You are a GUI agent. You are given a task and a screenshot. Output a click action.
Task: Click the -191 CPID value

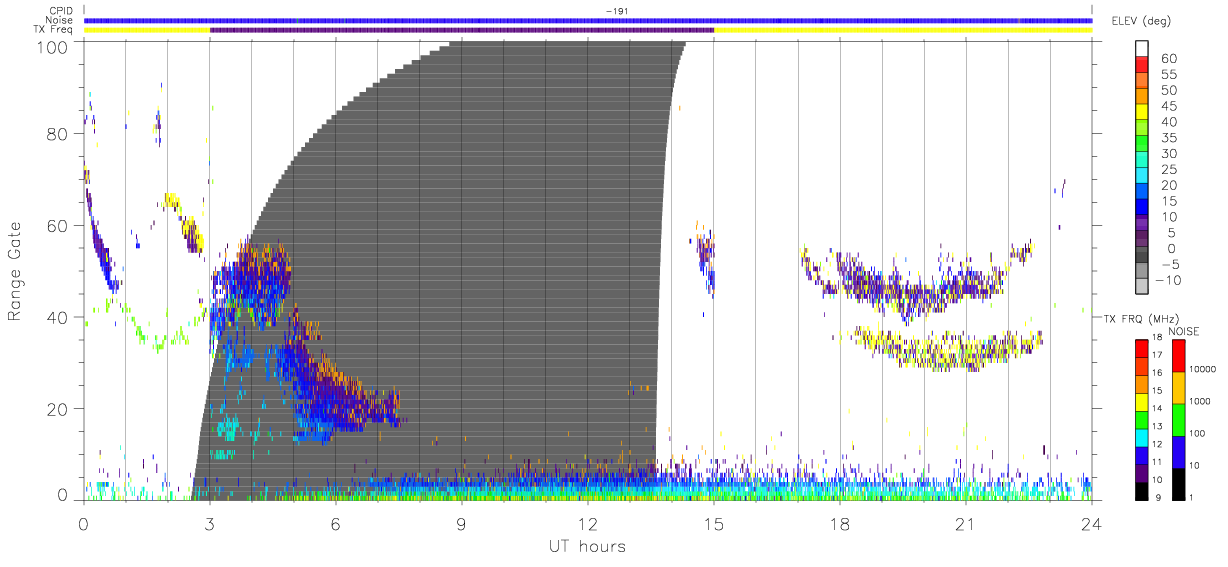pos(617,11)
